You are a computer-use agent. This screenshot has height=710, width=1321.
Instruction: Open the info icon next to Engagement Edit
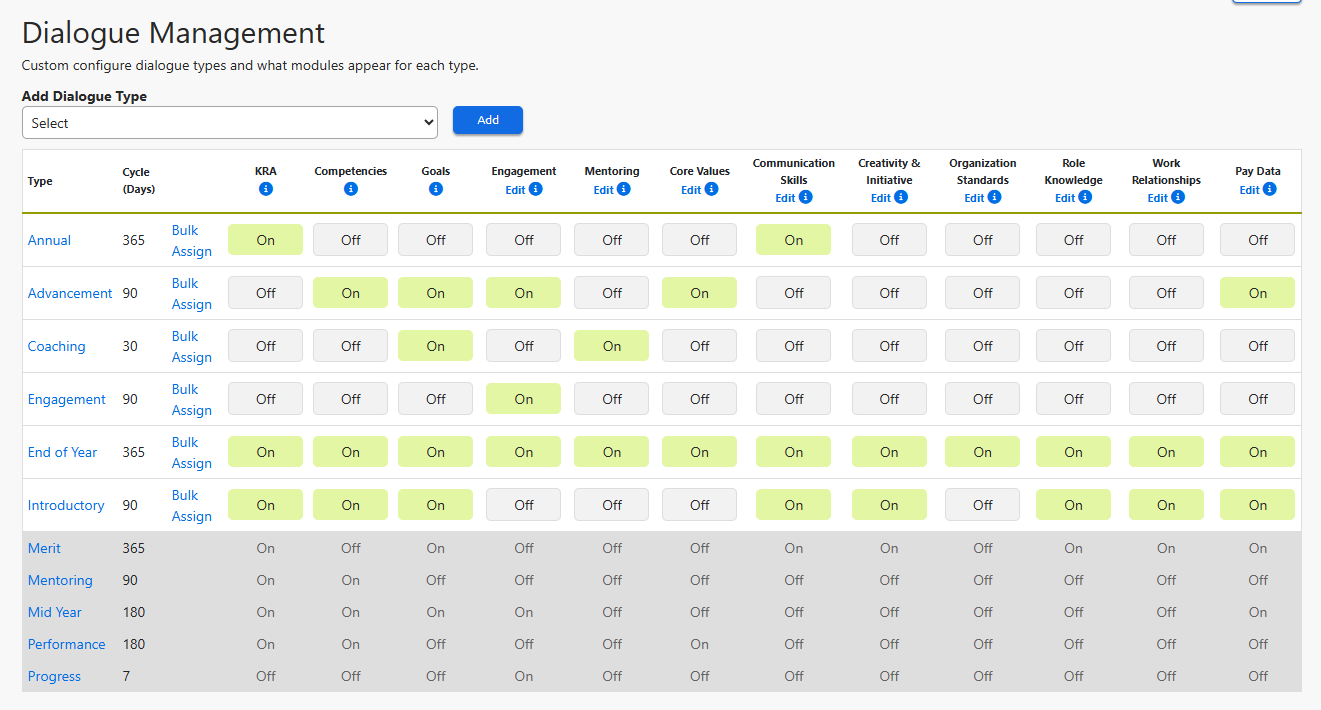pos(536,189)
